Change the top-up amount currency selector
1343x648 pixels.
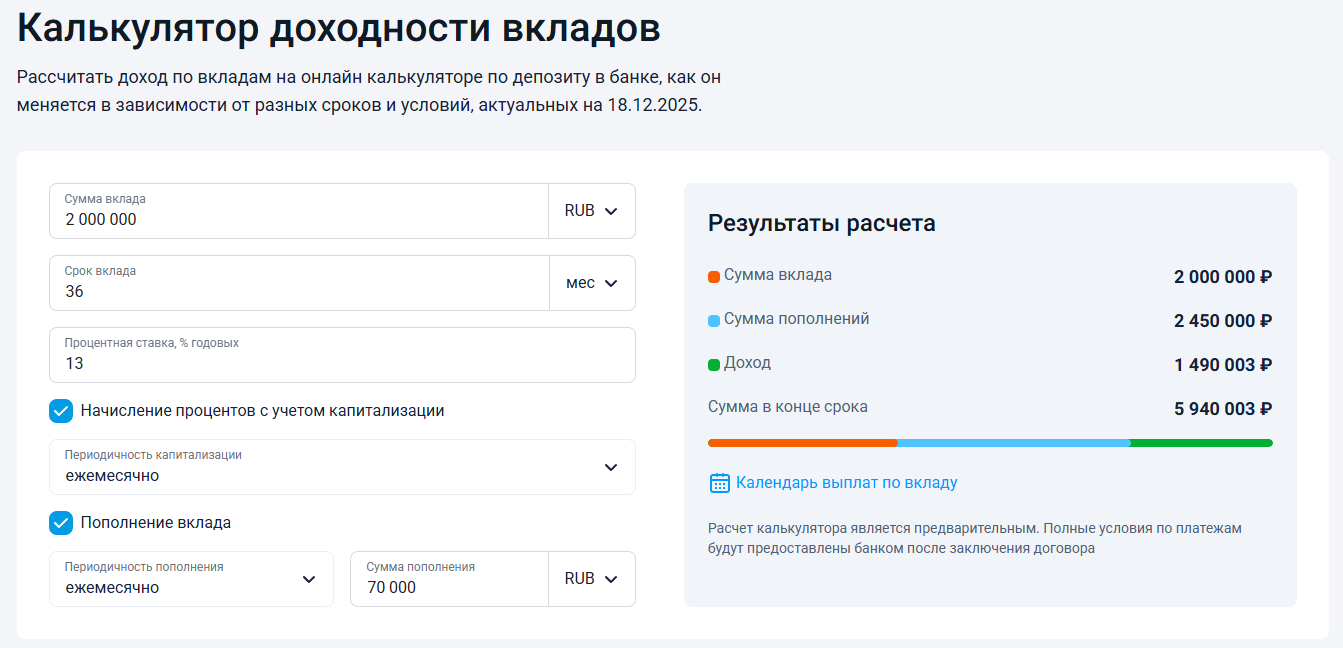point(591,579)
